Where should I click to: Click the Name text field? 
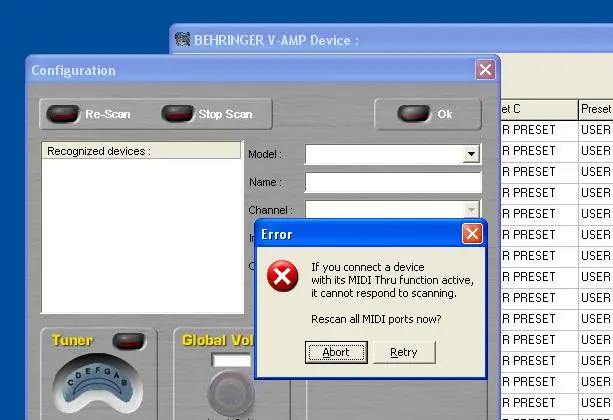tap(392, 183)
